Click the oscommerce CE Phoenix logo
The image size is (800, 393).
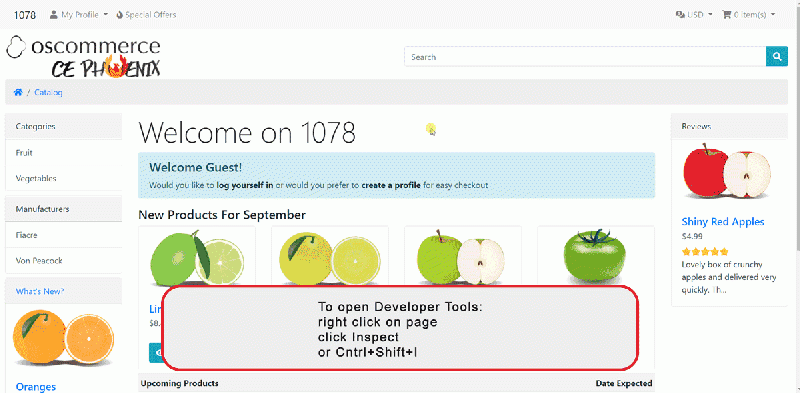click(84, 57)
